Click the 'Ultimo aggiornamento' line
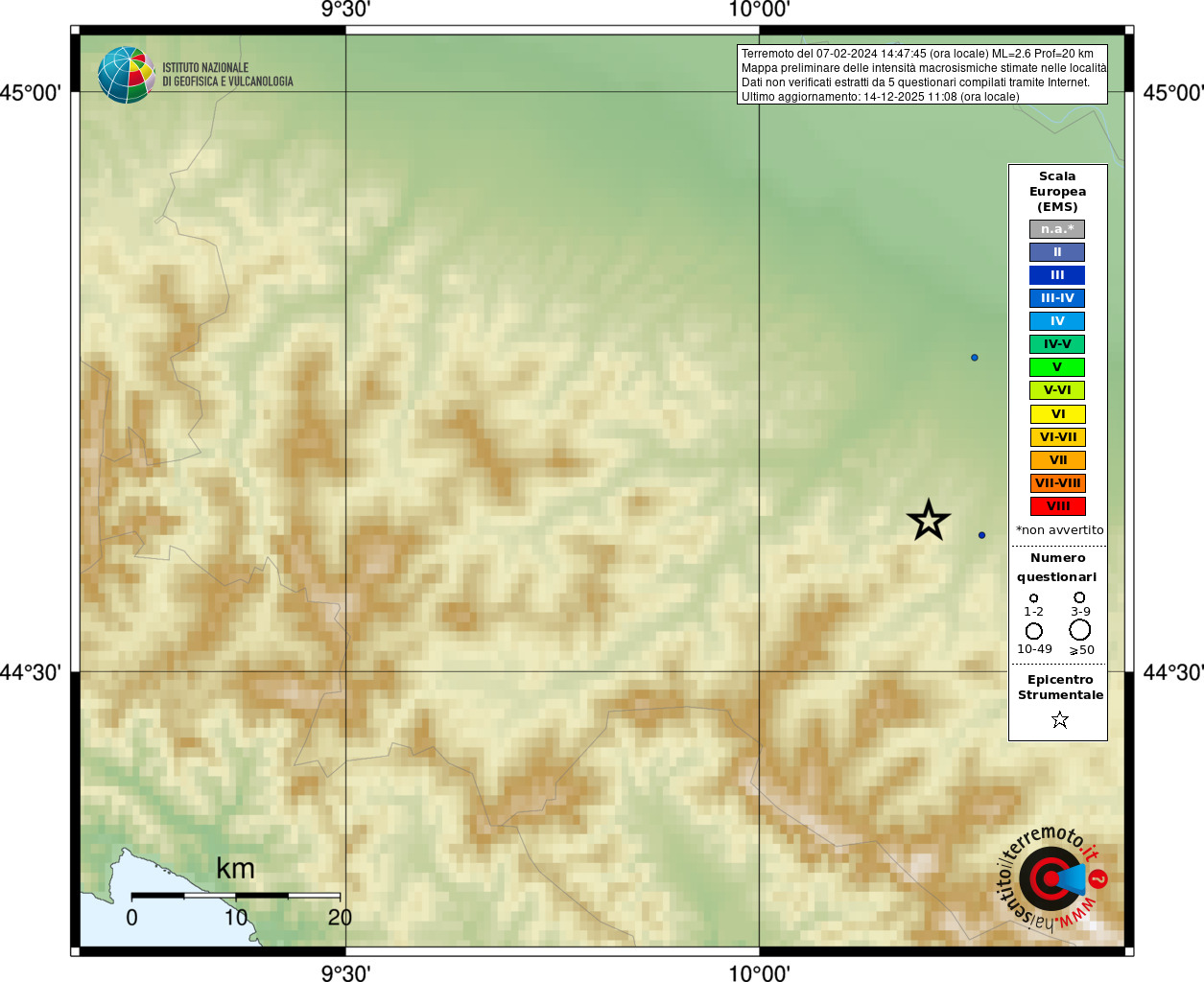 click(880, 97)
